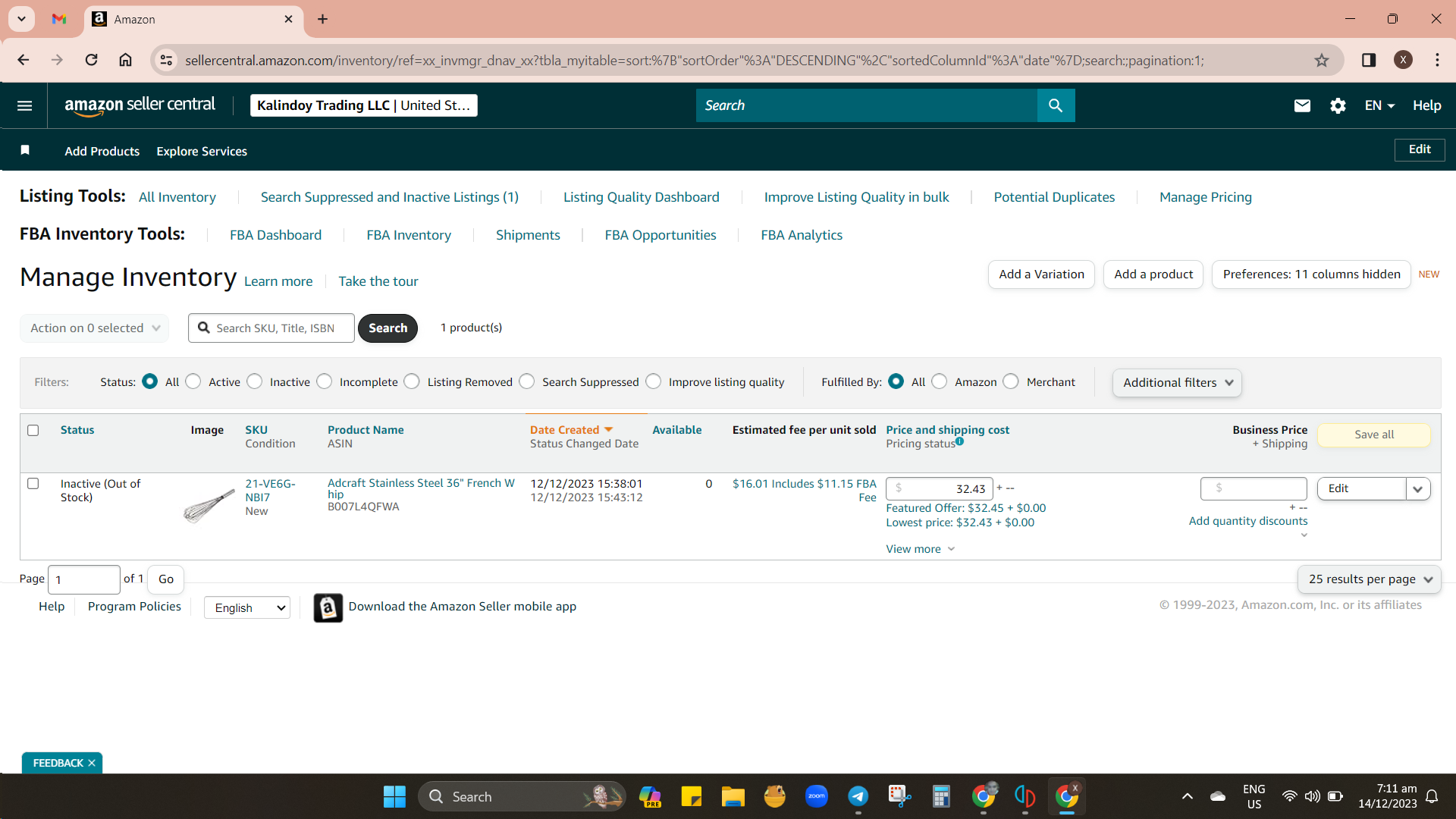Click the 32.43 price input field
1456x819 pixels.
[x=940, y=488]
